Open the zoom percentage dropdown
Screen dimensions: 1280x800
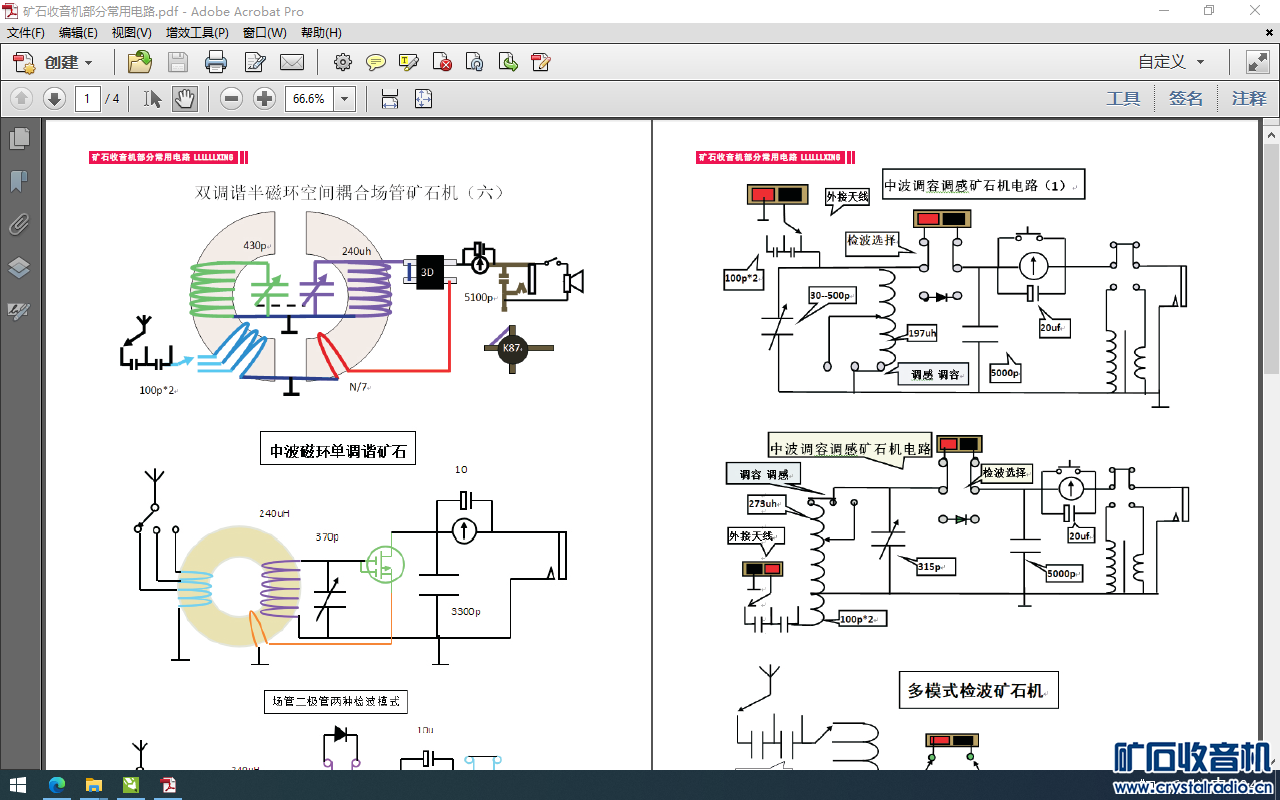point(345,99)
